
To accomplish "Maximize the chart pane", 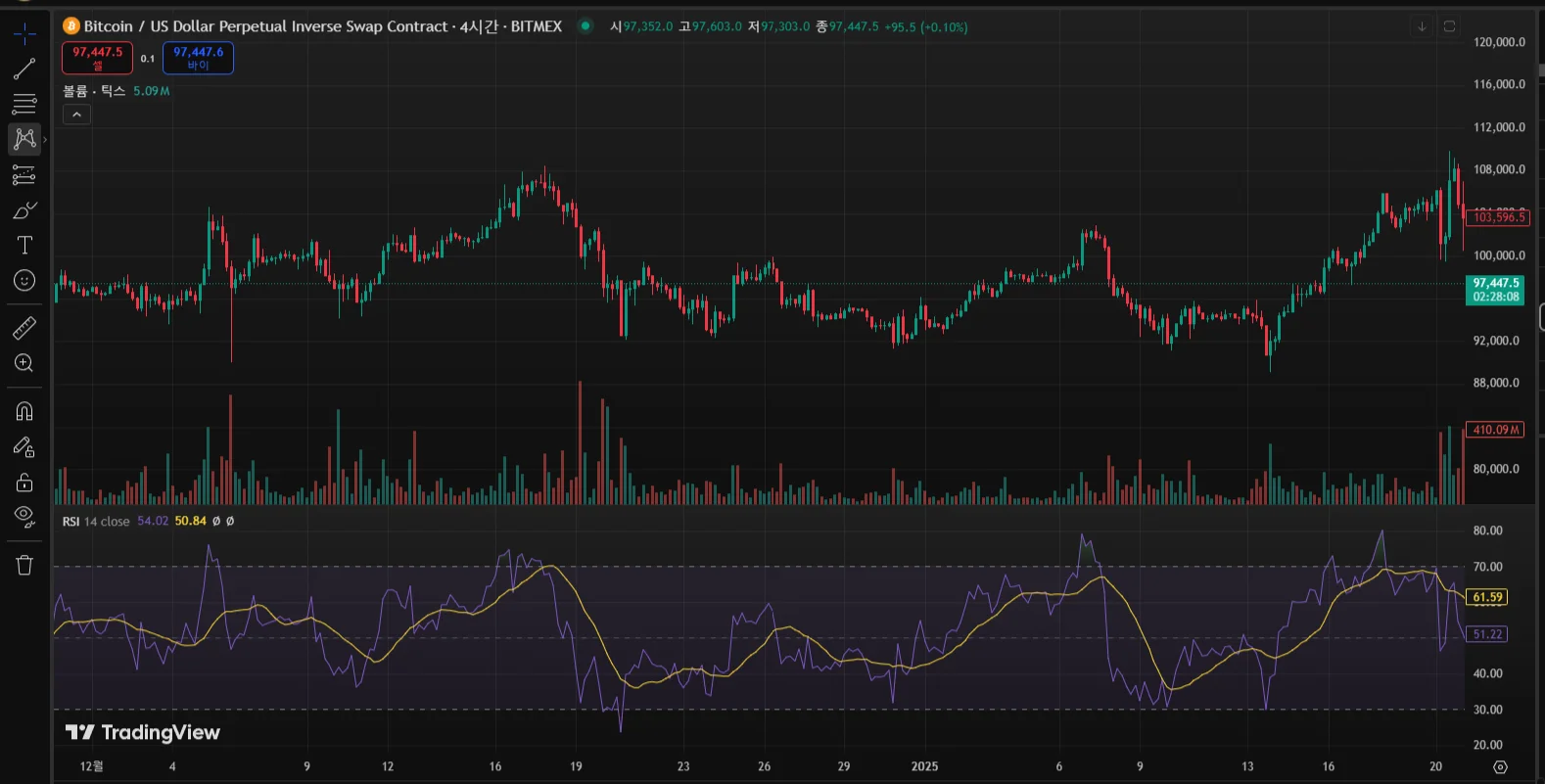I will [1449, 26].
